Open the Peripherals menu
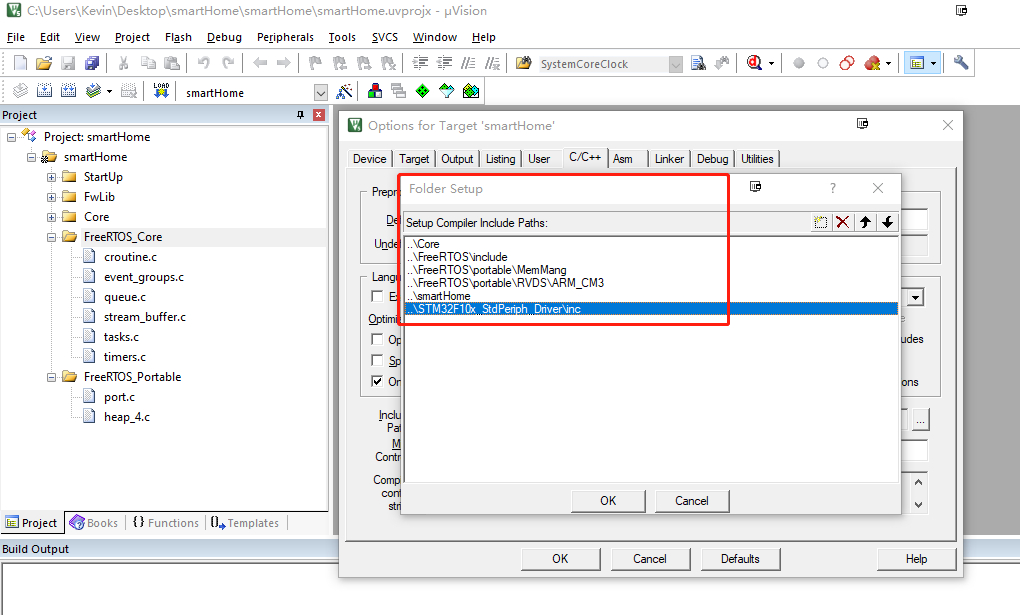The width and height of the screenshot is (1020, 615). 285,37
